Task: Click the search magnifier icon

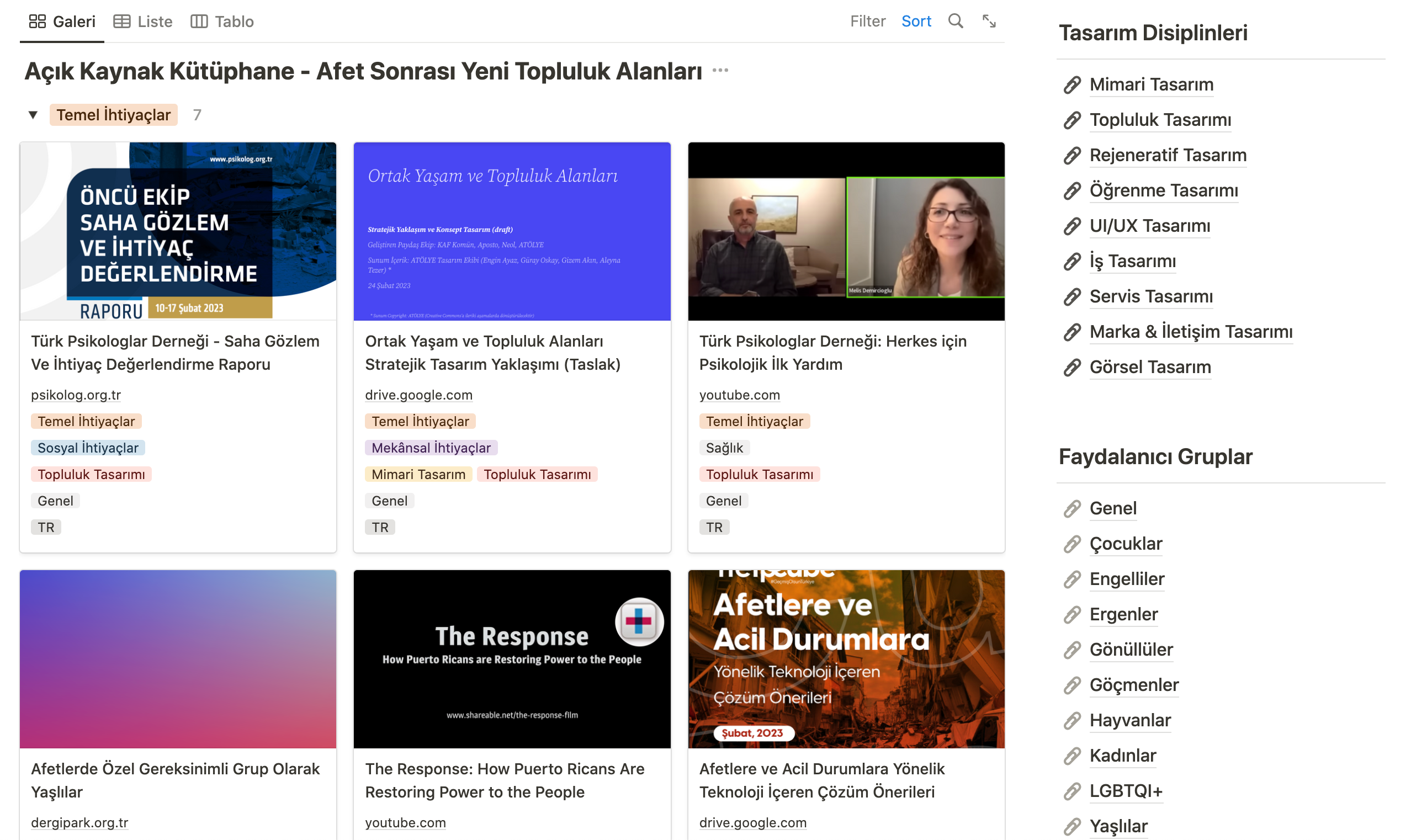Action: click(955, 22)
